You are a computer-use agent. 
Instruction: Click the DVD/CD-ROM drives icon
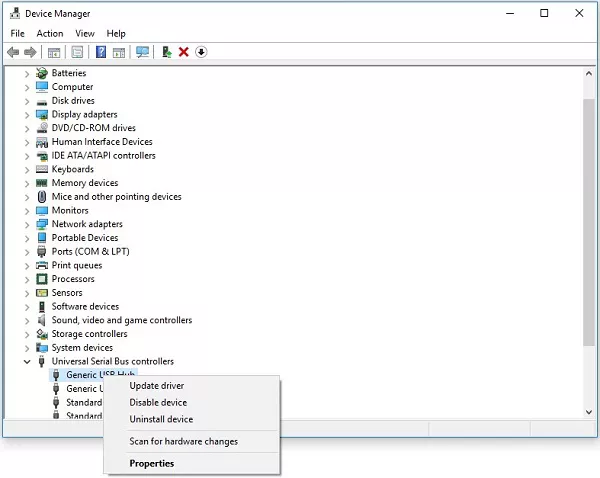42,128
